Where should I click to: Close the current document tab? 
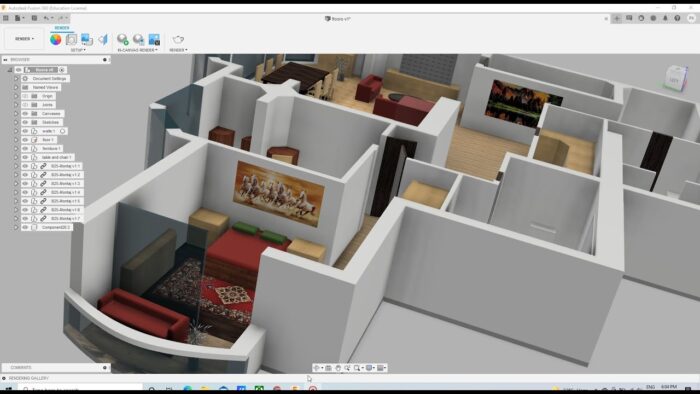point(606,19)
